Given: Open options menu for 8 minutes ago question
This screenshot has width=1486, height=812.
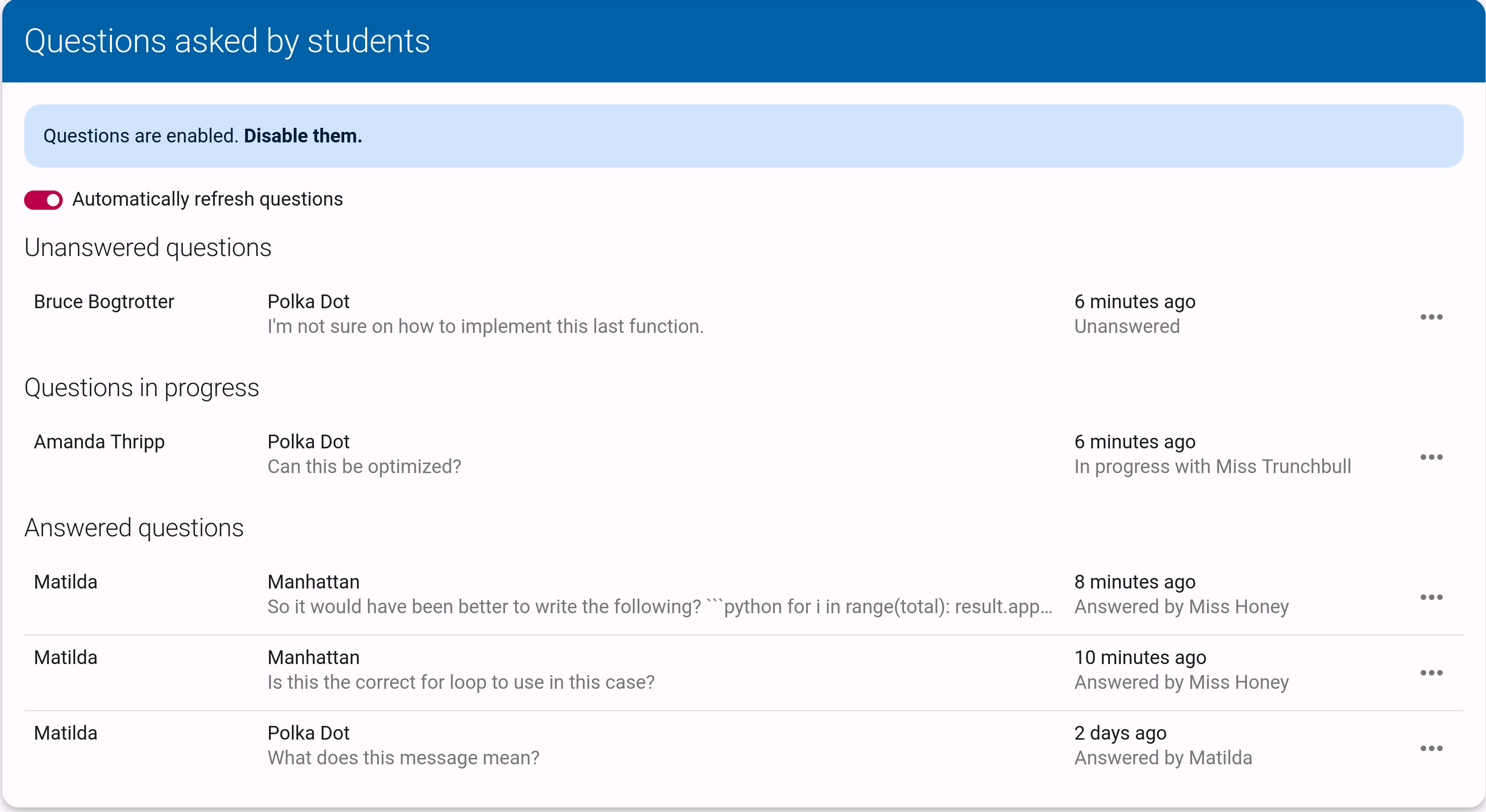Looking at the screenshot, I should pyautogui.click(x=1431, y=597).
